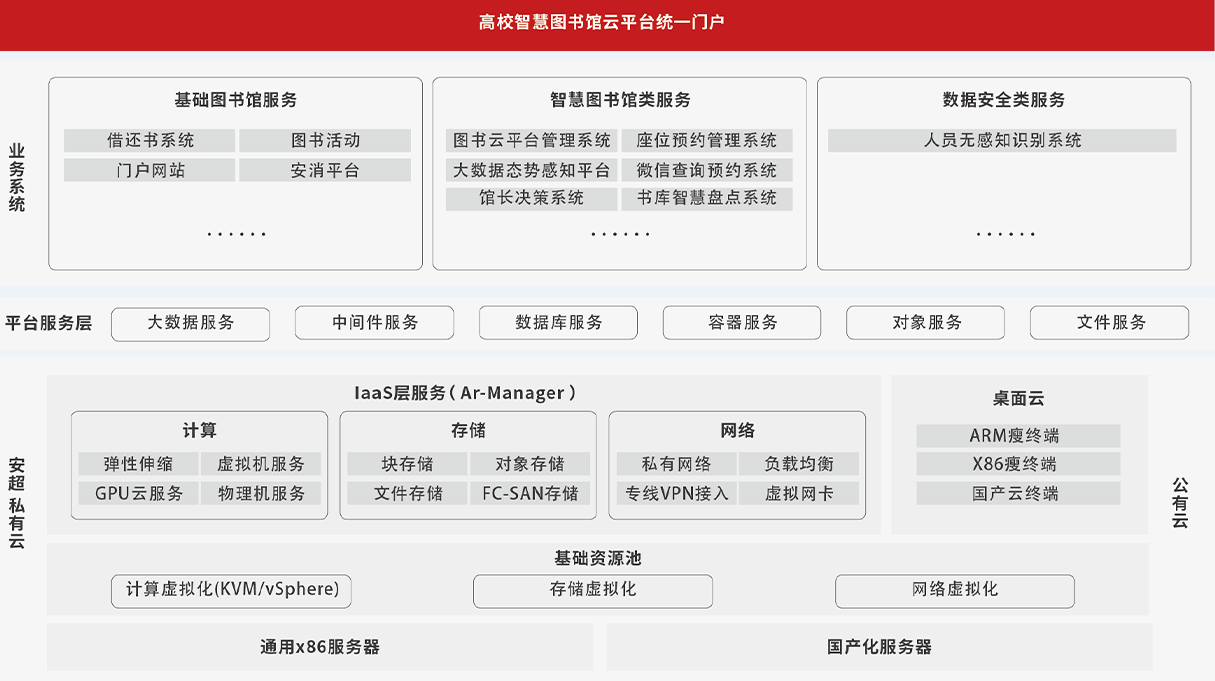Image resolution: width=1215 pixels, height=681 pixels.
Task: Click the 图书活动 item
Action: coord(325,141)
